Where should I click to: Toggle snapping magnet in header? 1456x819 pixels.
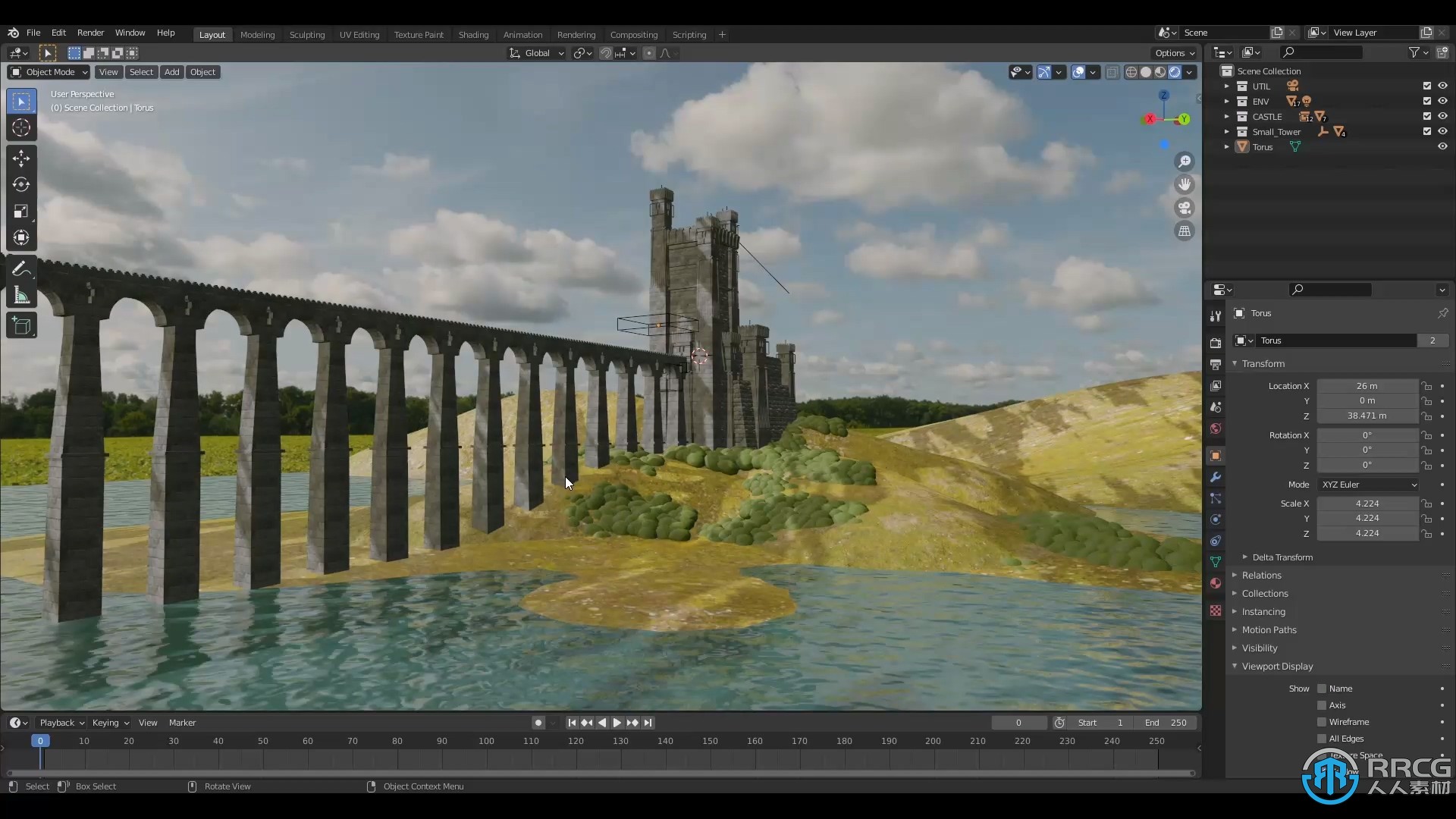(605, 53)
